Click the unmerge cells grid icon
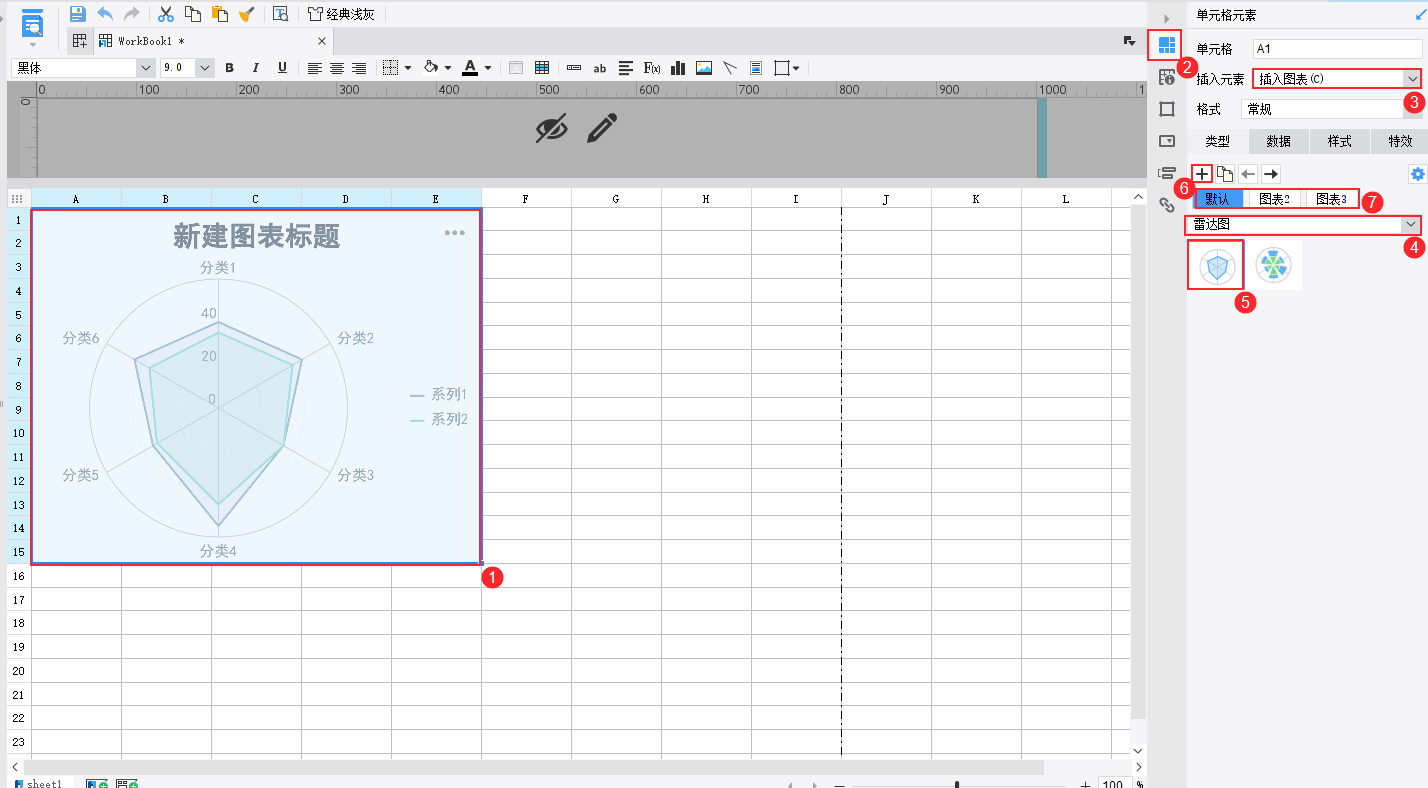Screen dimensions: 1428x788 542,68
